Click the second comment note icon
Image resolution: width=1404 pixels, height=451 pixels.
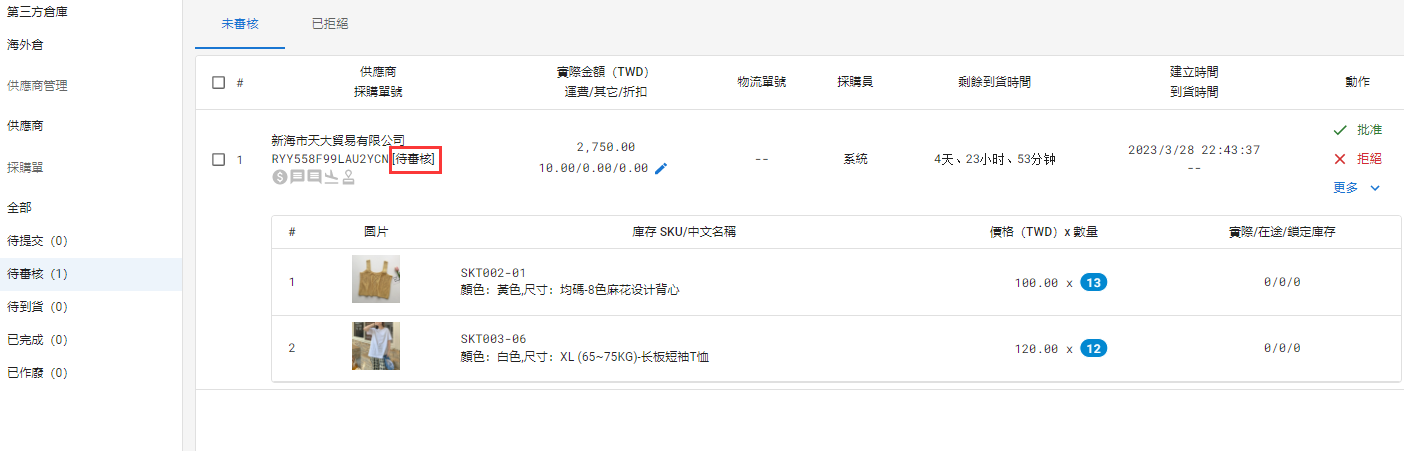tap(314, 177)
